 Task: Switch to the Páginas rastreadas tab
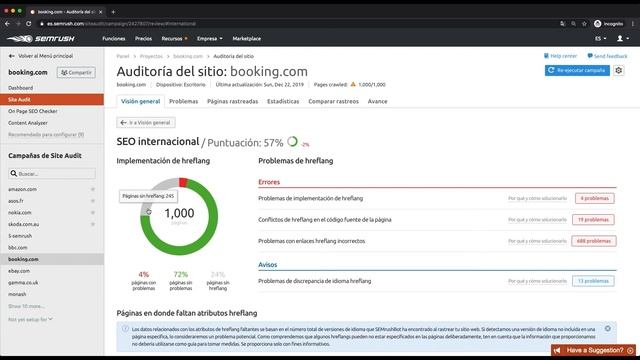(x=233, y=101)
